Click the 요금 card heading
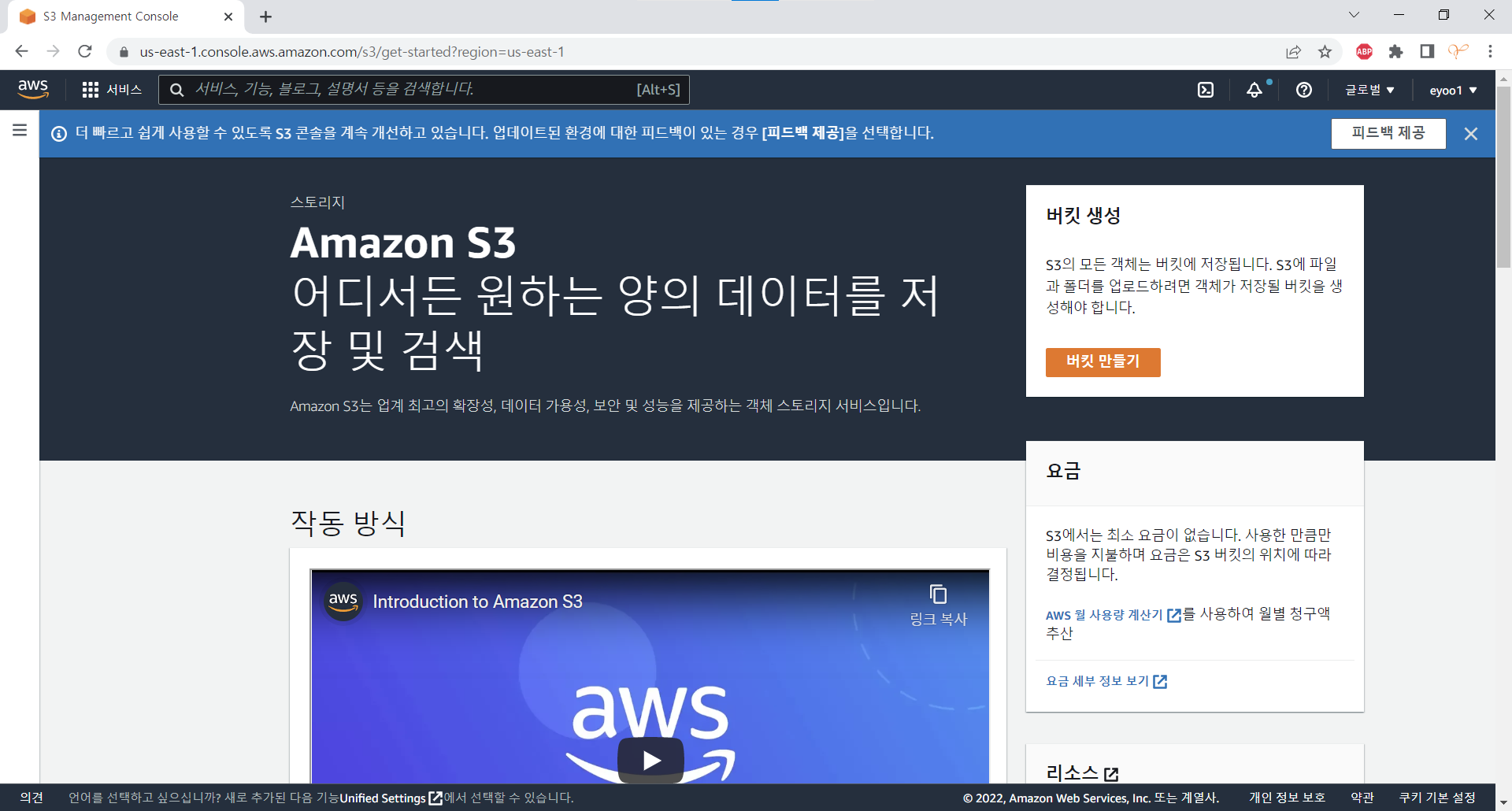This screenshot has height=811, width=1512. (1063, 471)
